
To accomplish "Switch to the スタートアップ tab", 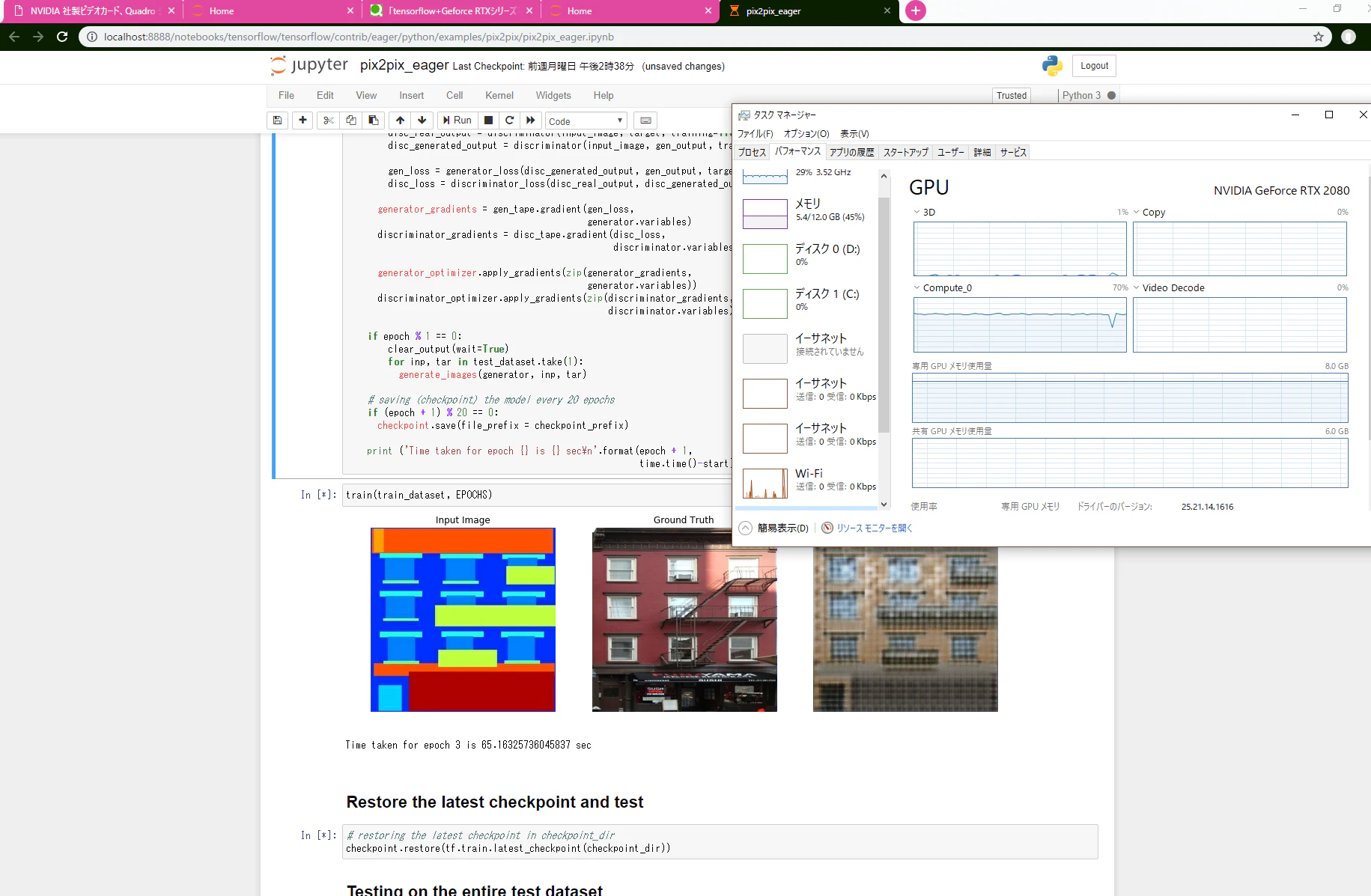I will pyautogui.click(x=905, y=152).
